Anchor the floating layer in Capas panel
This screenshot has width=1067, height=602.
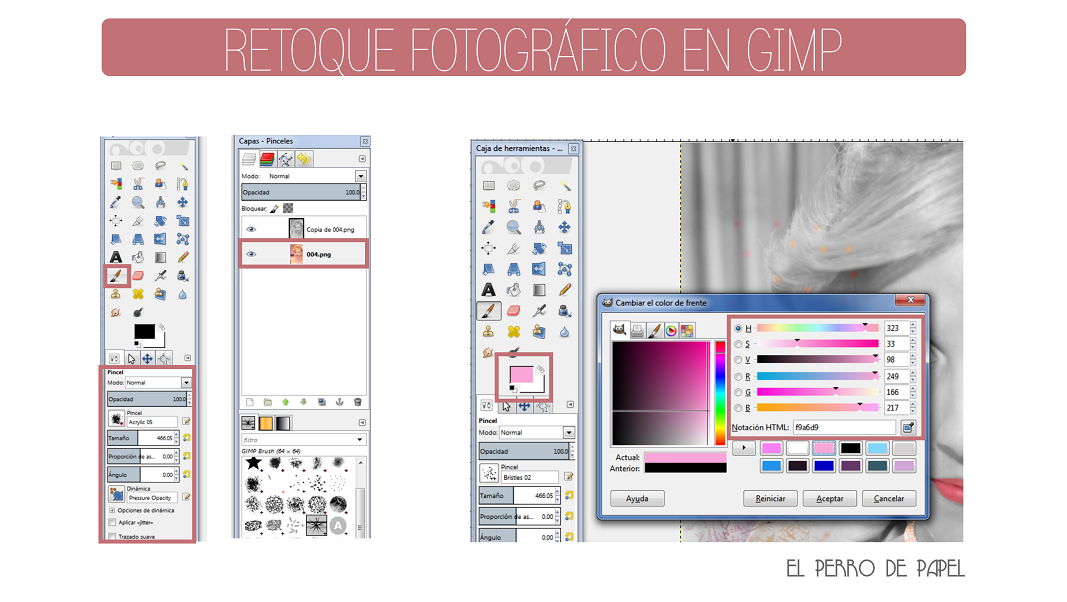(x=340, y=402)
